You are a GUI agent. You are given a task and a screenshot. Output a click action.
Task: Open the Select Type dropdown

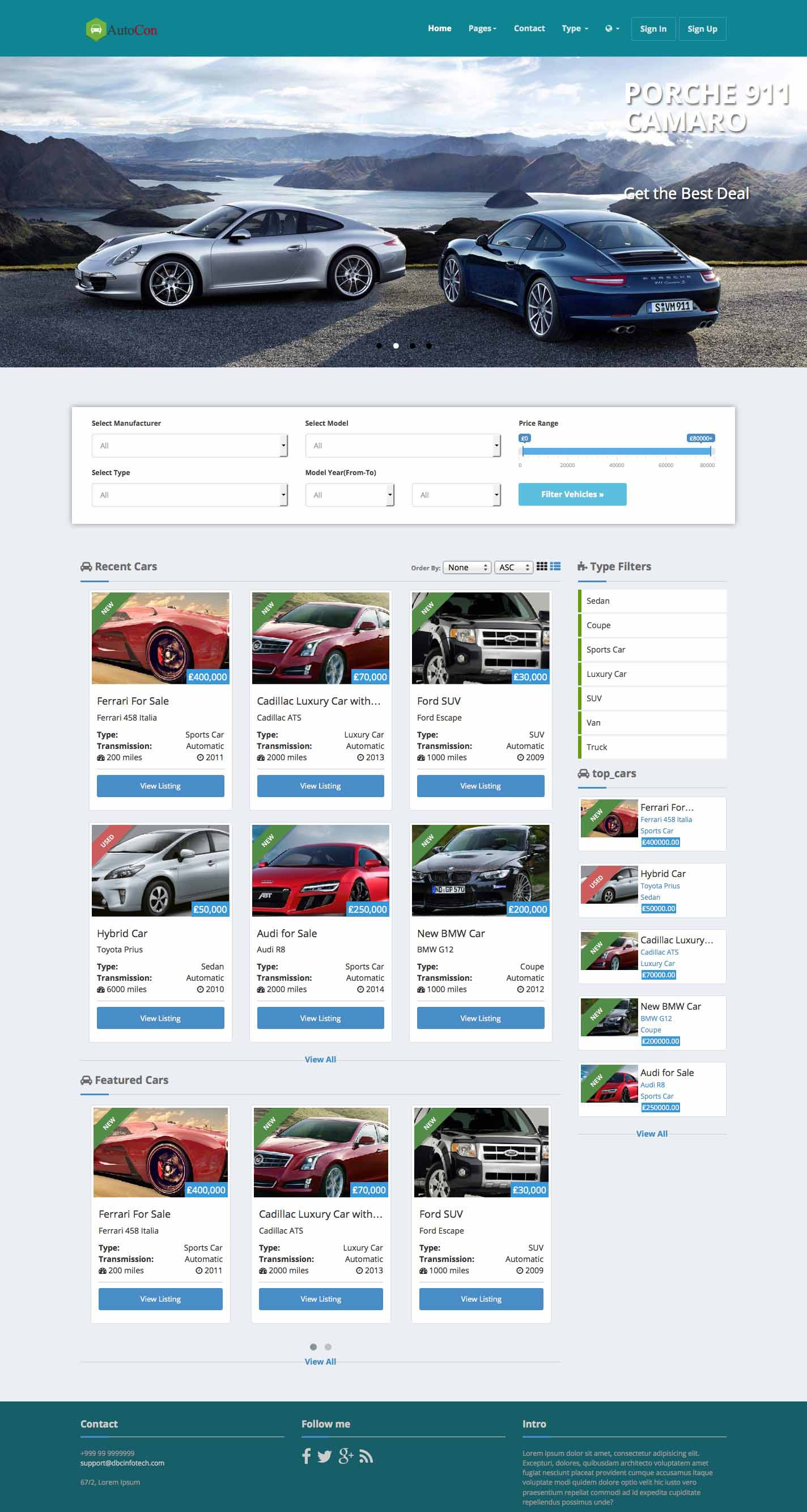pos(190,495)
